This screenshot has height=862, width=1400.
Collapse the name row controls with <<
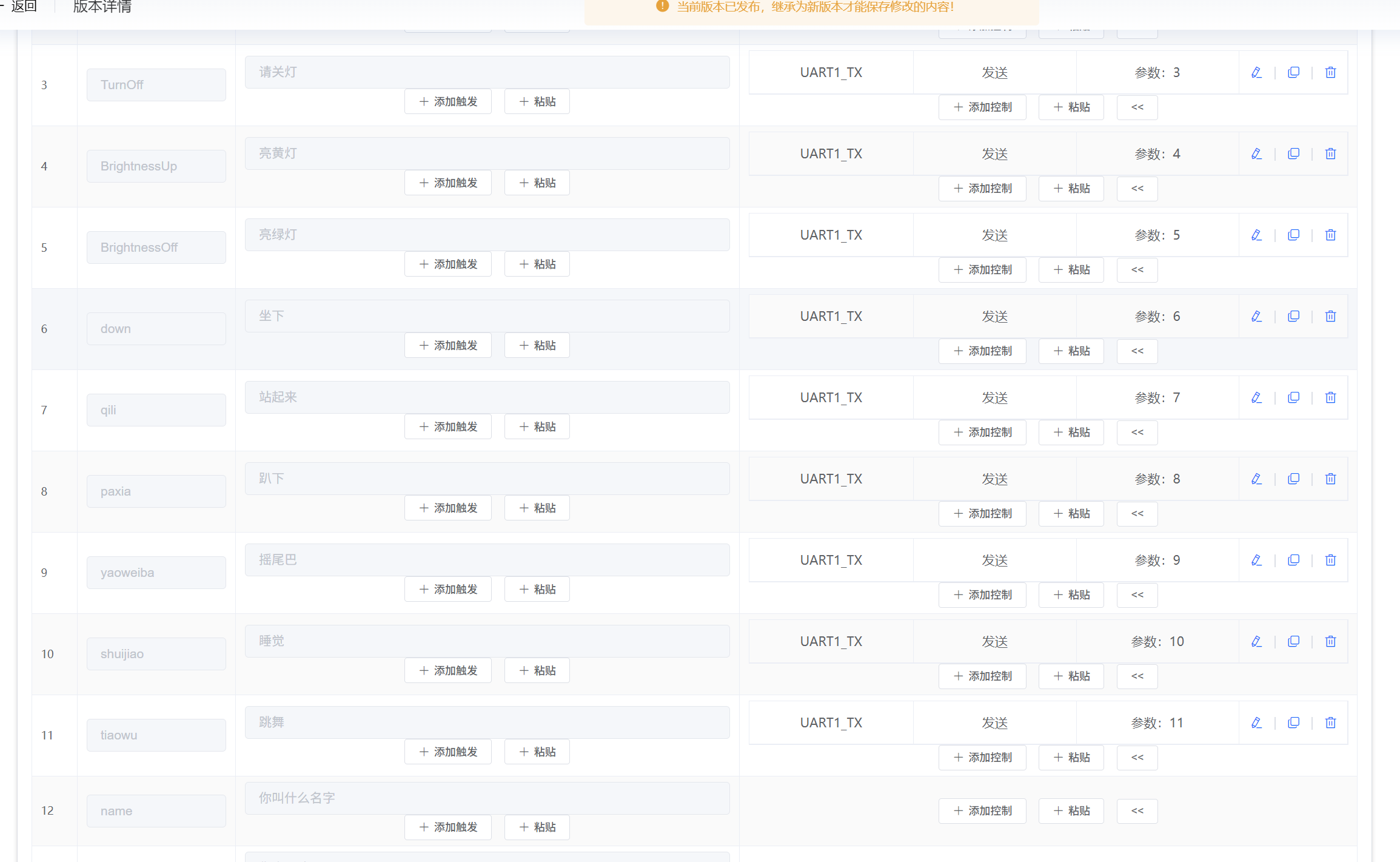point(1137,811)
